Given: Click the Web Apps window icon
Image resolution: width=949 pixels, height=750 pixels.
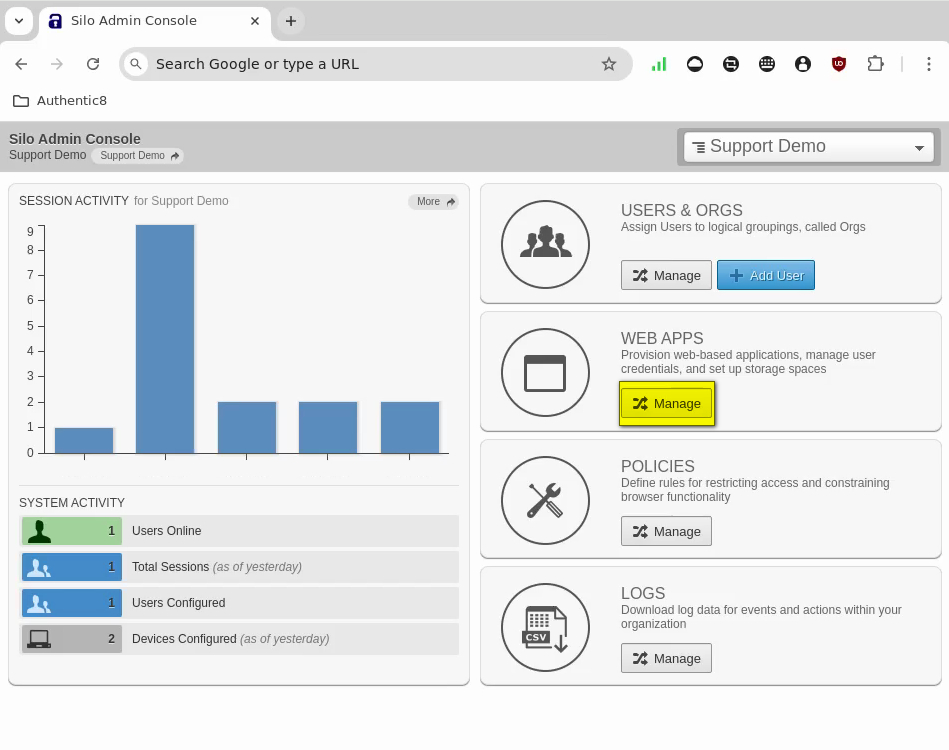Looking at the screenshot, I should [545, 373].
